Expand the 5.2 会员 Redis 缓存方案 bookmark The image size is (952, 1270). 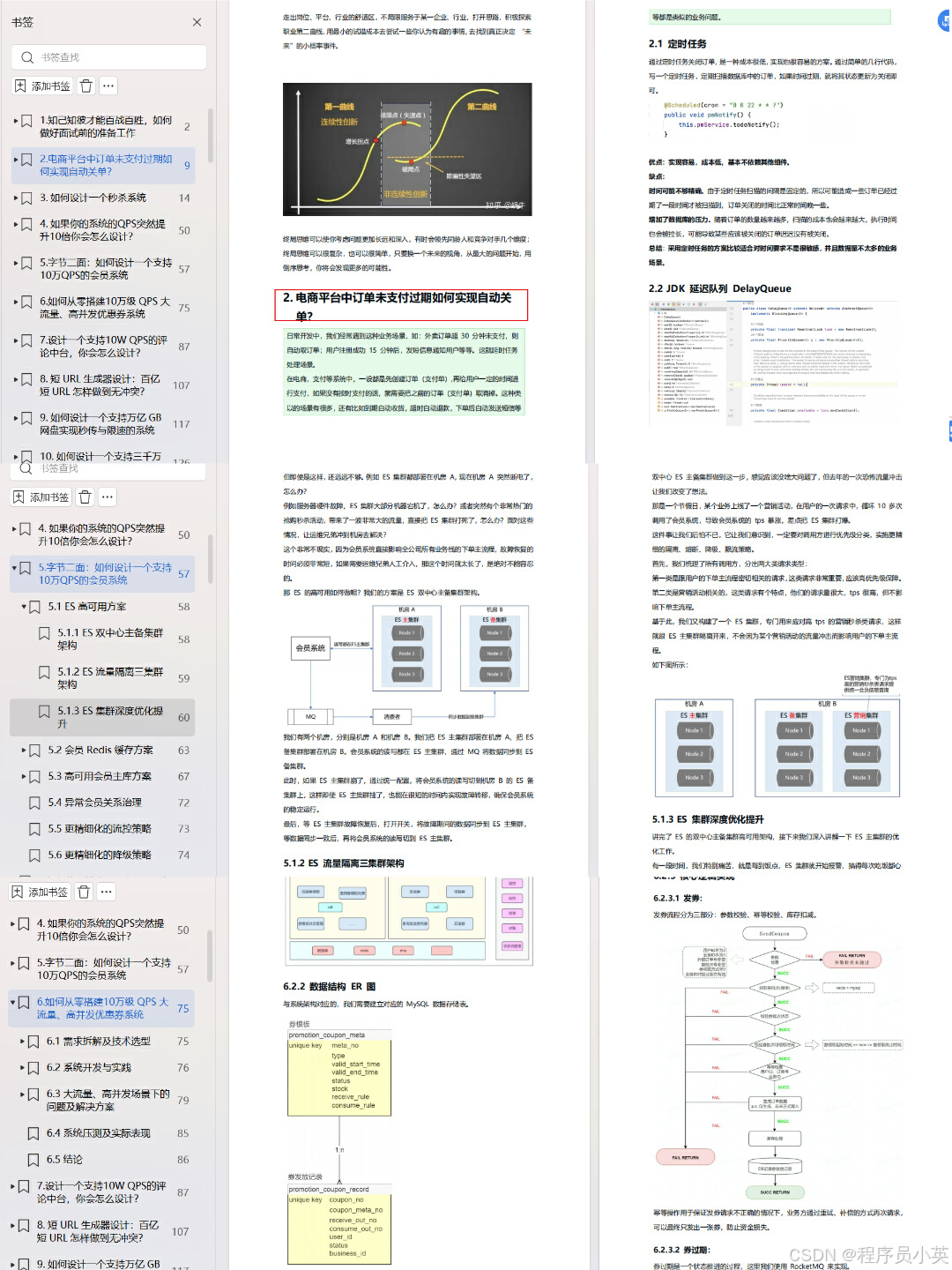click(x=24, y=751)
